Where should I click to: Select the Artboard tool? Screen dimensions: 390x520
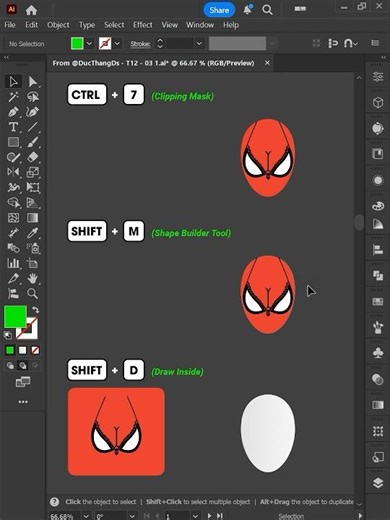(33, 263)
